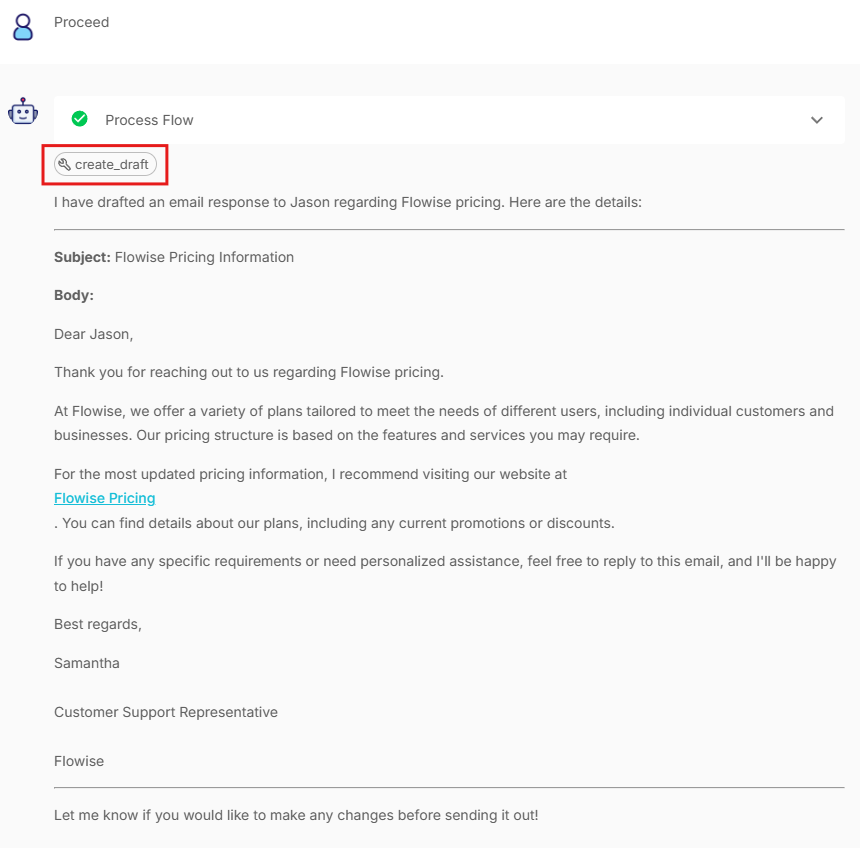
Task: Click the "Body:" bold label
Action: click(73, 296)
